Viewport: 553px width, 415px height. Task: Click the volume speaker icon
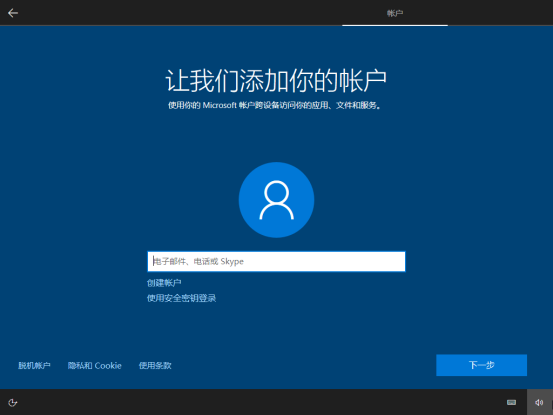tap(539, 402)
